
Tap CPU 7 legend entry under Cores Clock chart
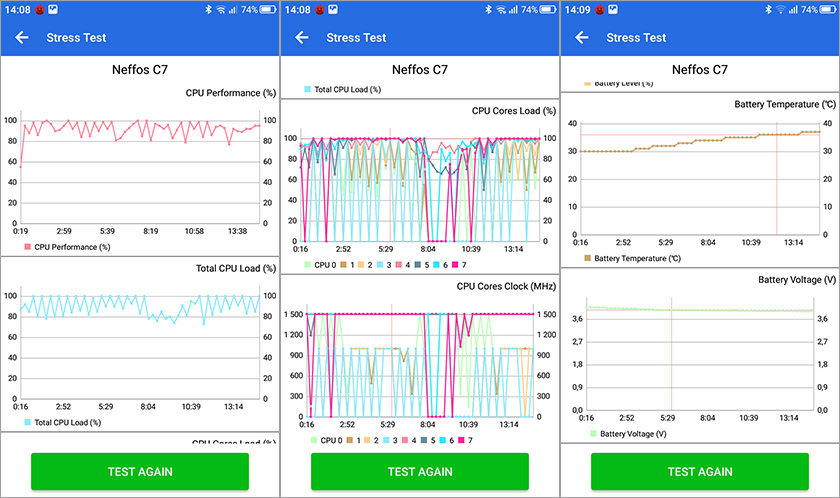click(x=466, y=440)
